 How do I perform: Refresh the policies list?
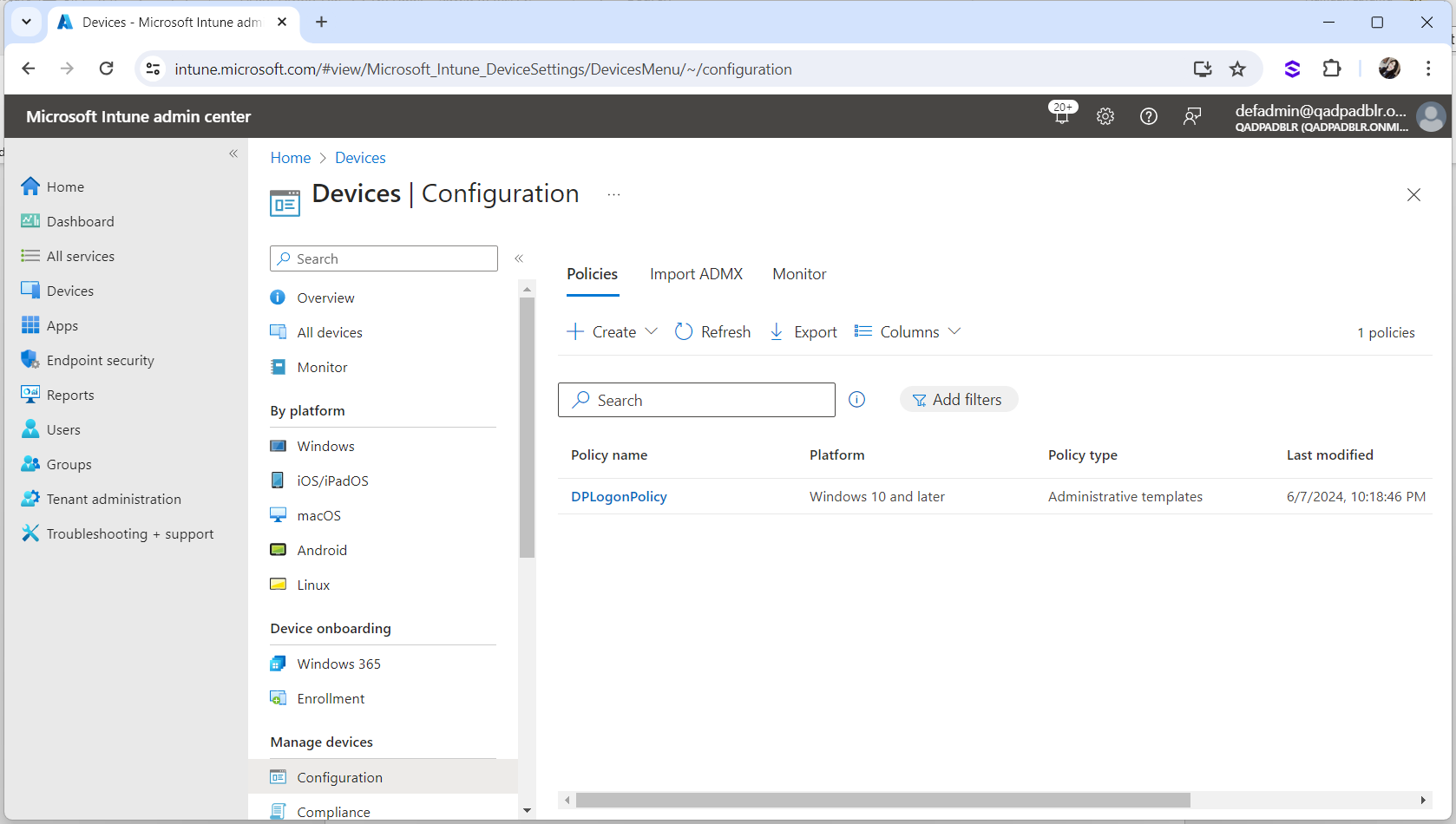coord(713,331)
